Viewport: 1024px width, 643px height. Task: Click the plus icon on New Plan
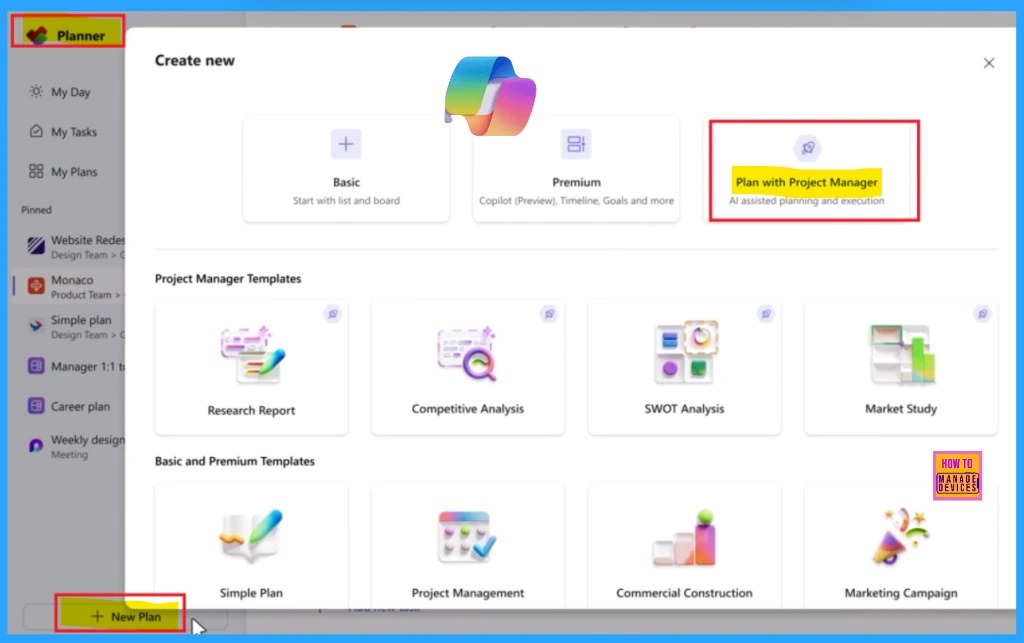click(97, 616)
